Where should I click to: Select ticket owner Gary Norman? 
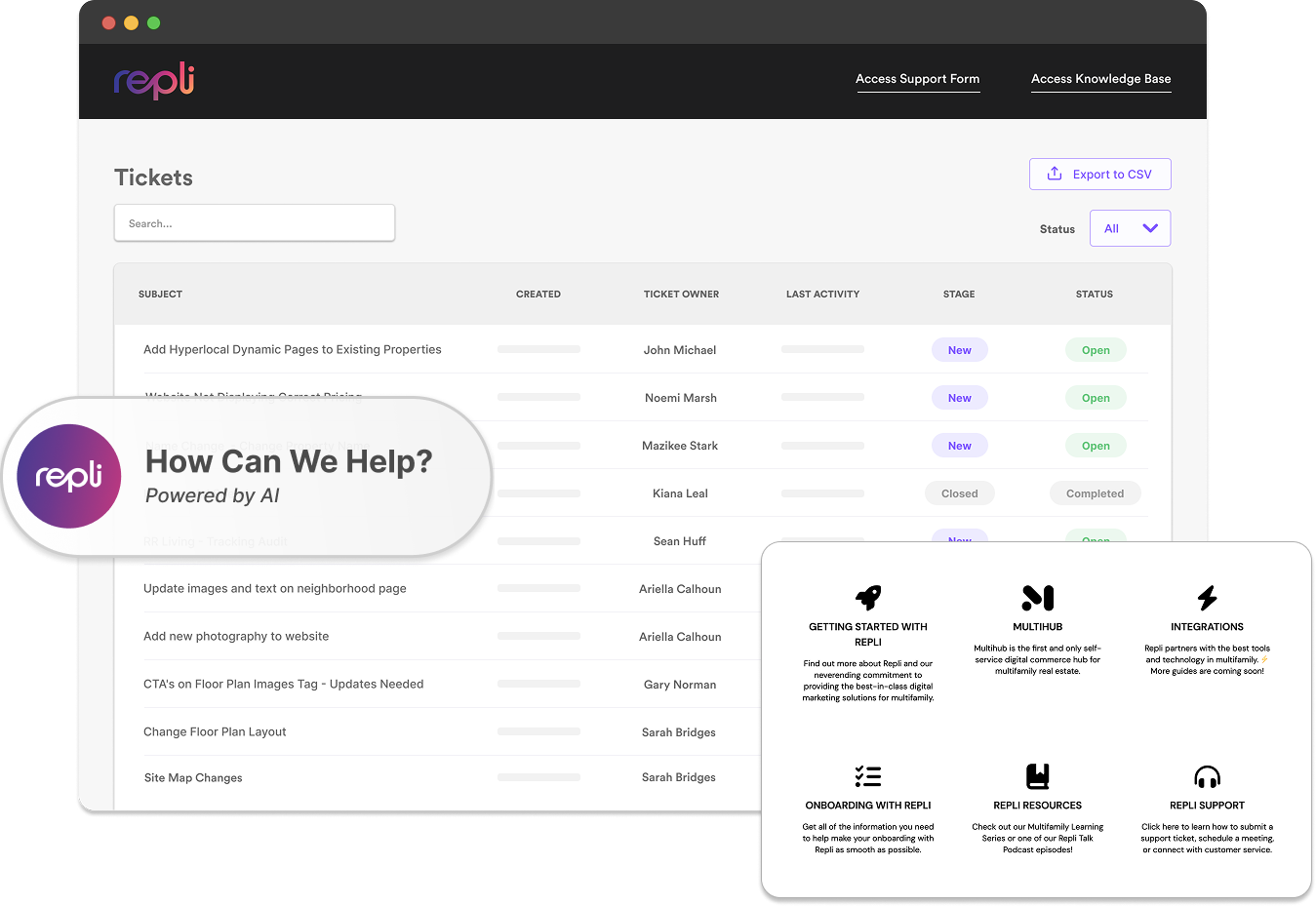pos(680,685)
